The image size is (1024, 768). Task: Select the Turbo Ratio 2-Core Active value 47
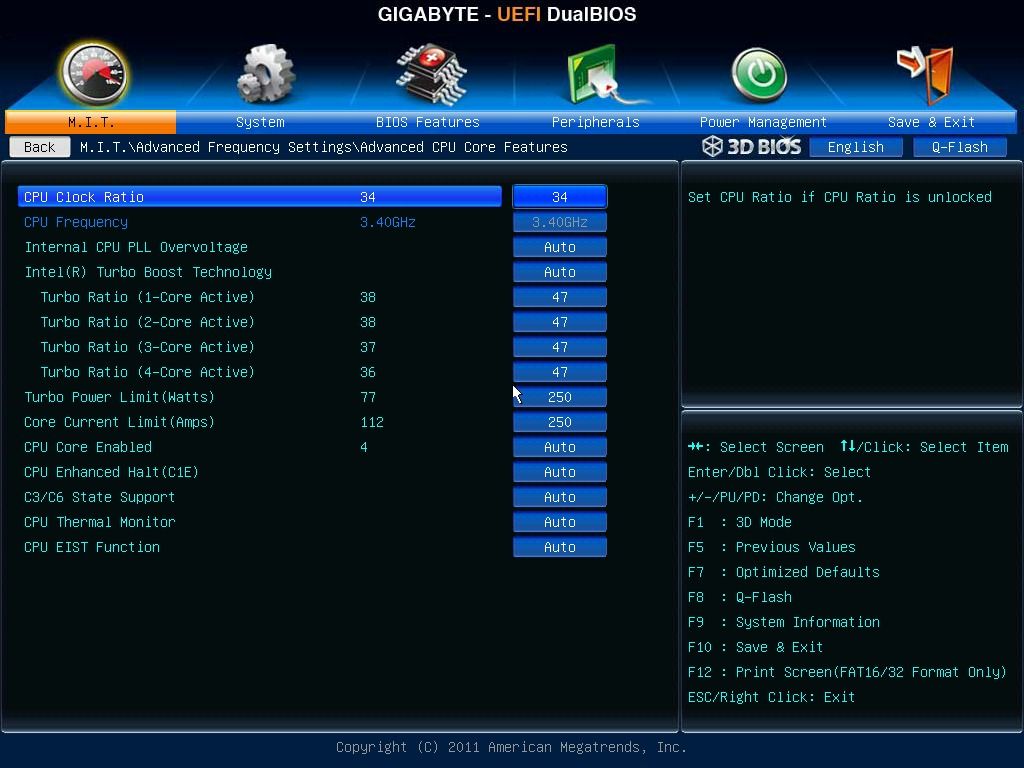[x=560, y=322]
